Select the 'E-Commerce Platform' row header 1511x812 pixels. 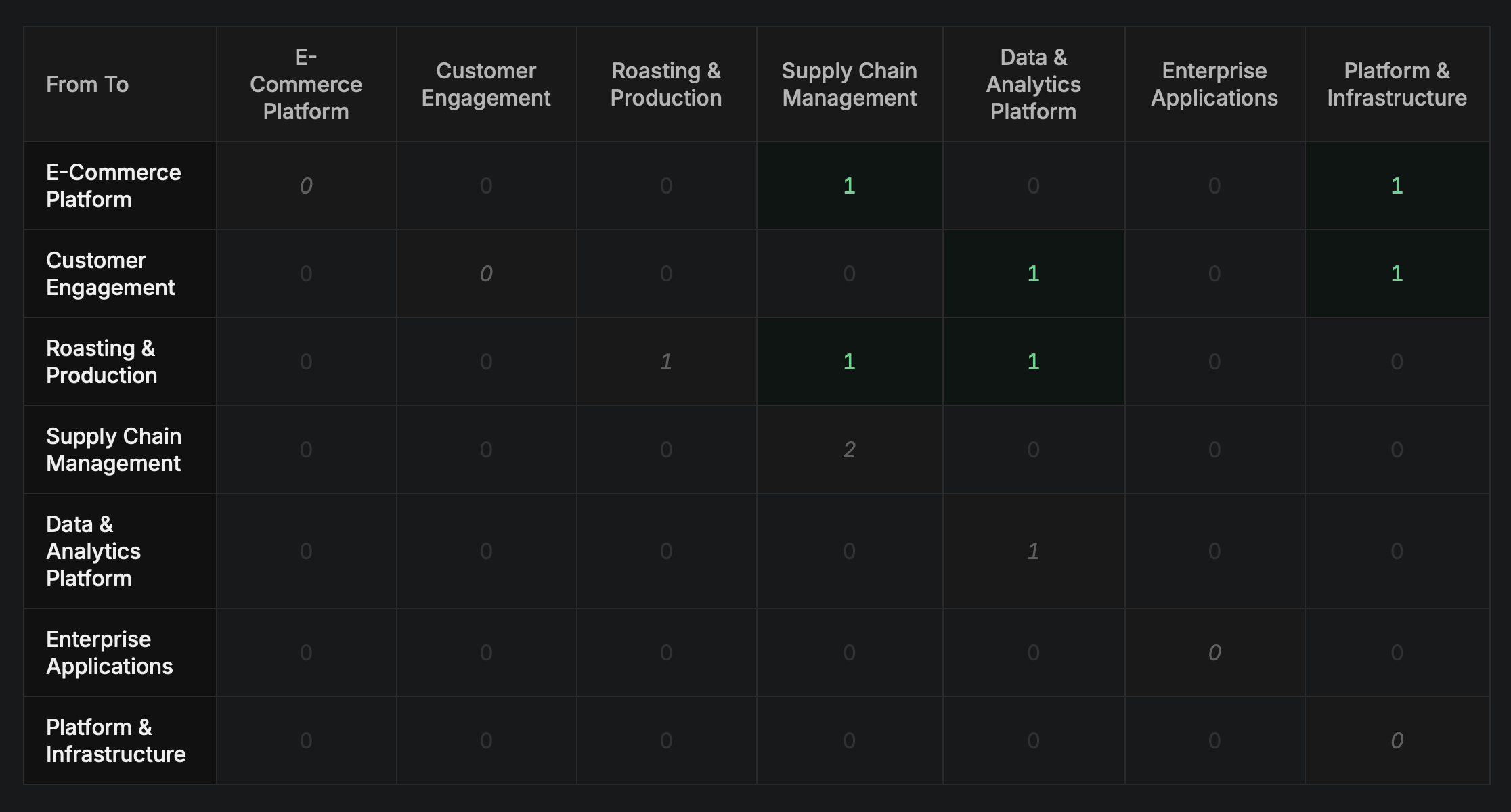pos(113,185)
